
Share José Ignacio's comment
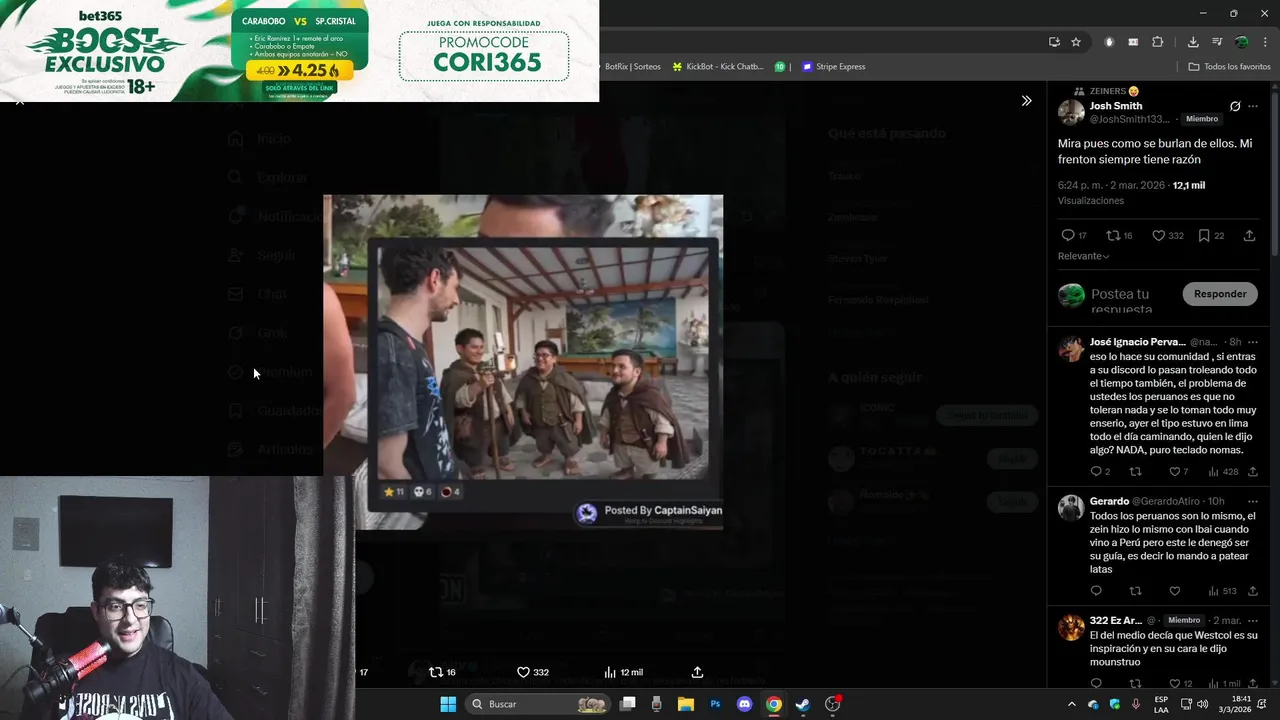click(x=1253, y=471)
